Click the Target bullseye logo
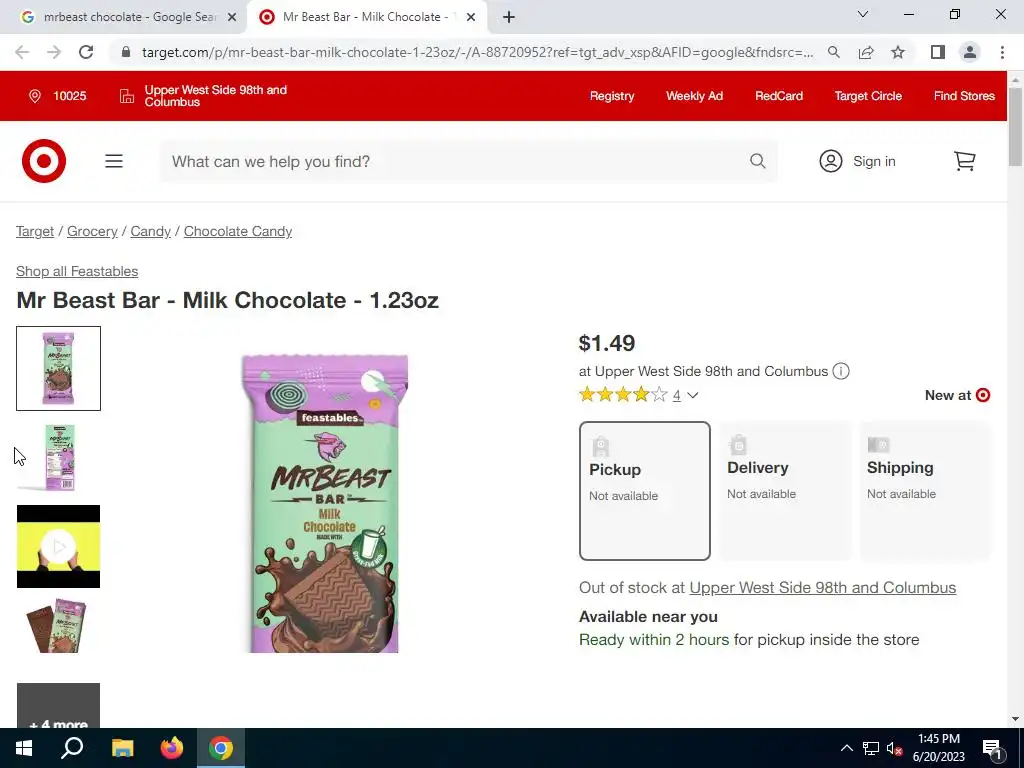 pos(44,161)
